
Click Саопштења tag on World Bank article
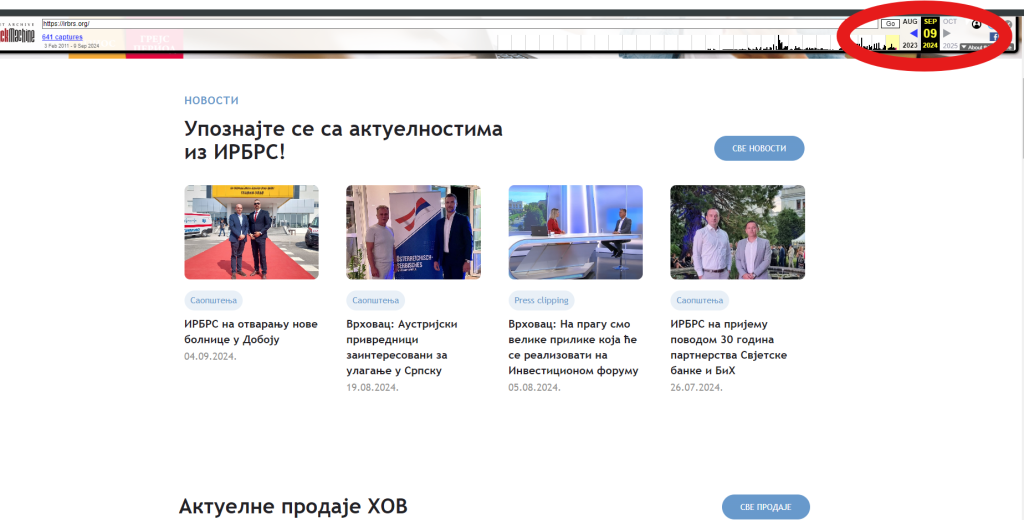point(699,301)
